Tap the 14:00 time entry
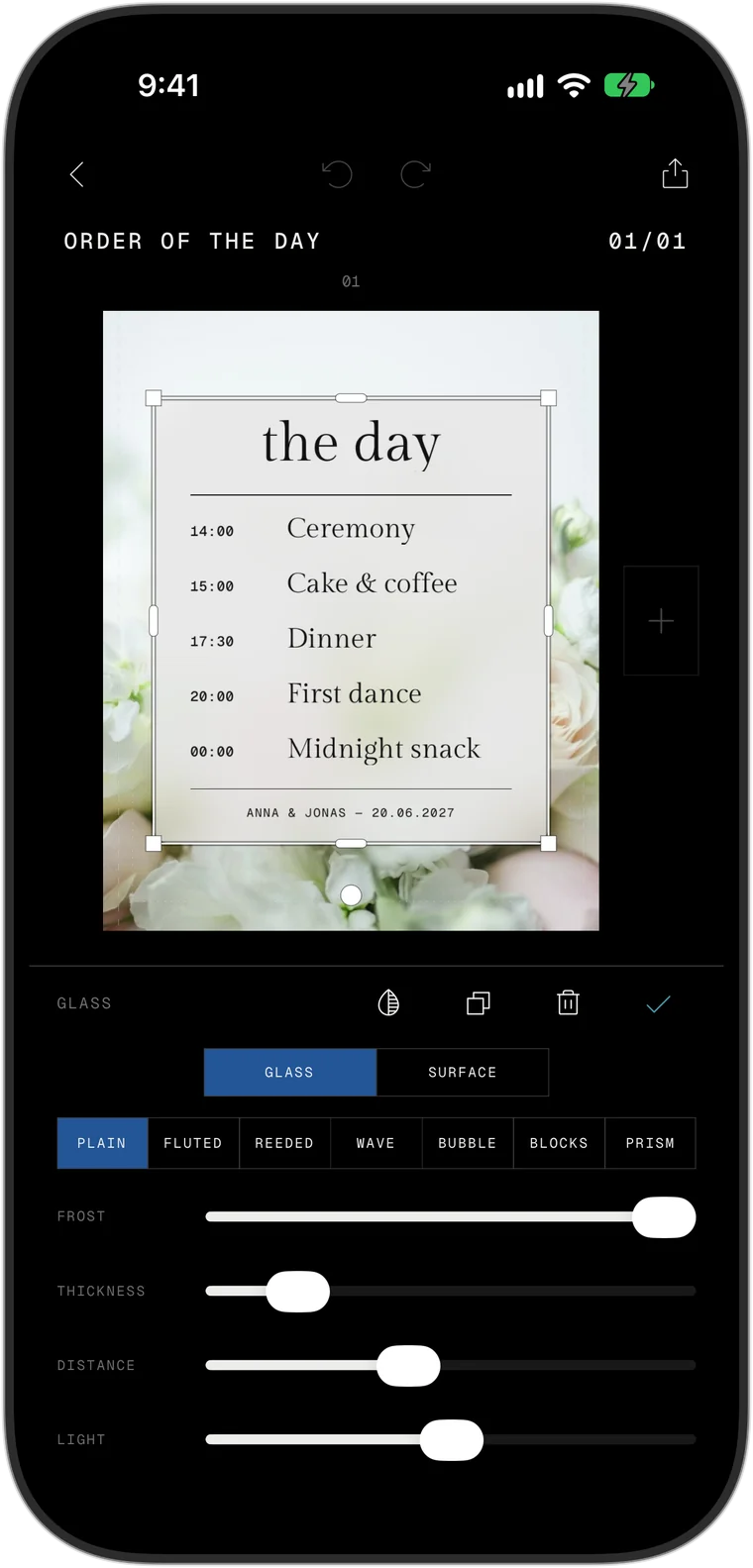753x1568 pixels. coord(212,531)
